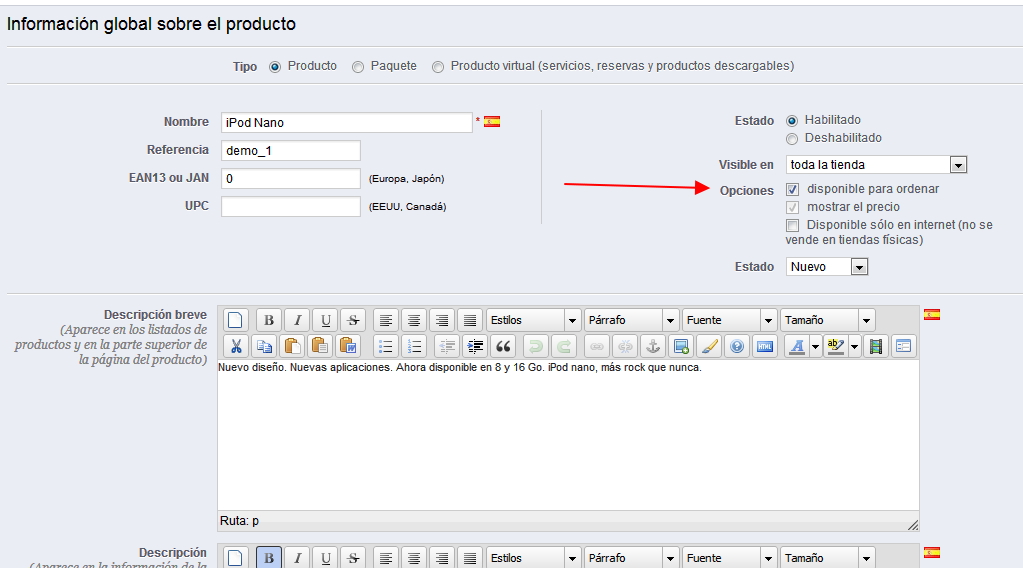Click the scissors Cut icon
The width and height of the screenshot is (1023, 568).
pos(236,346)
